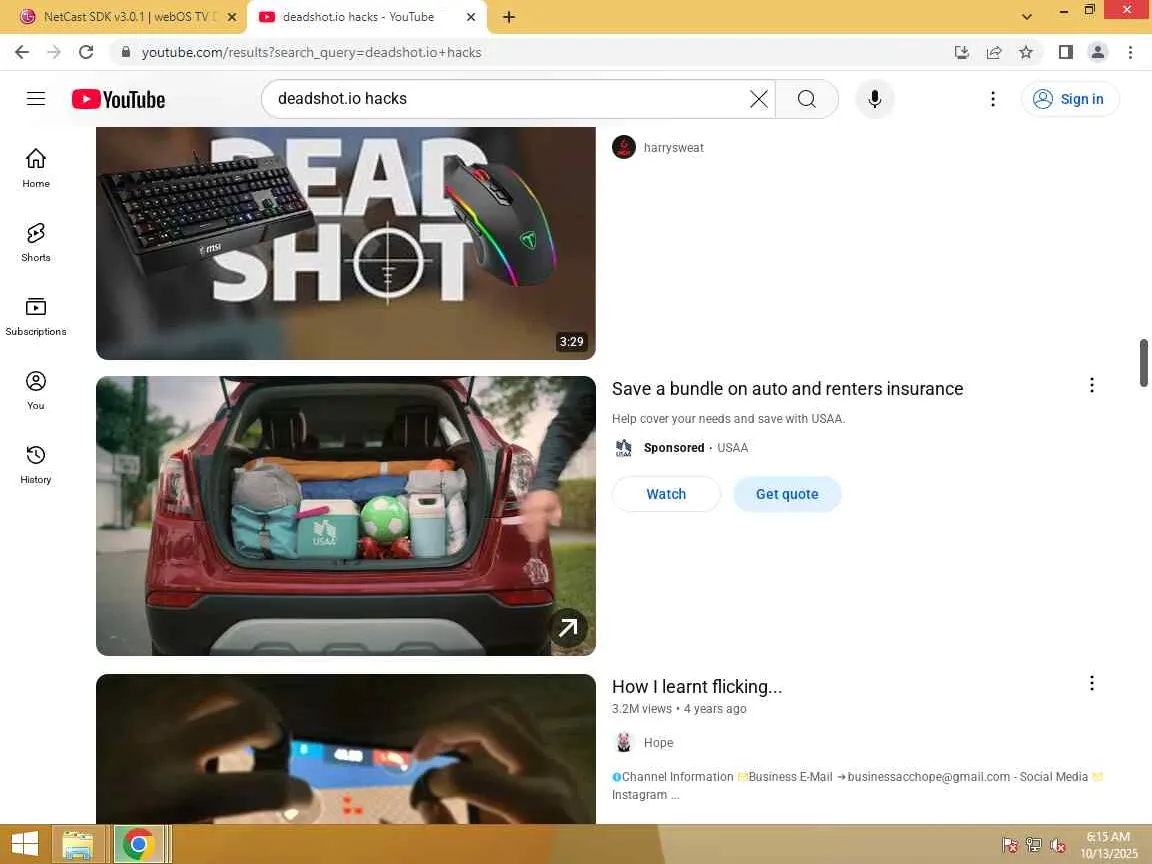Open the Windows Start button
Screen dimensions: 1152x864
(x=24, y=844)
